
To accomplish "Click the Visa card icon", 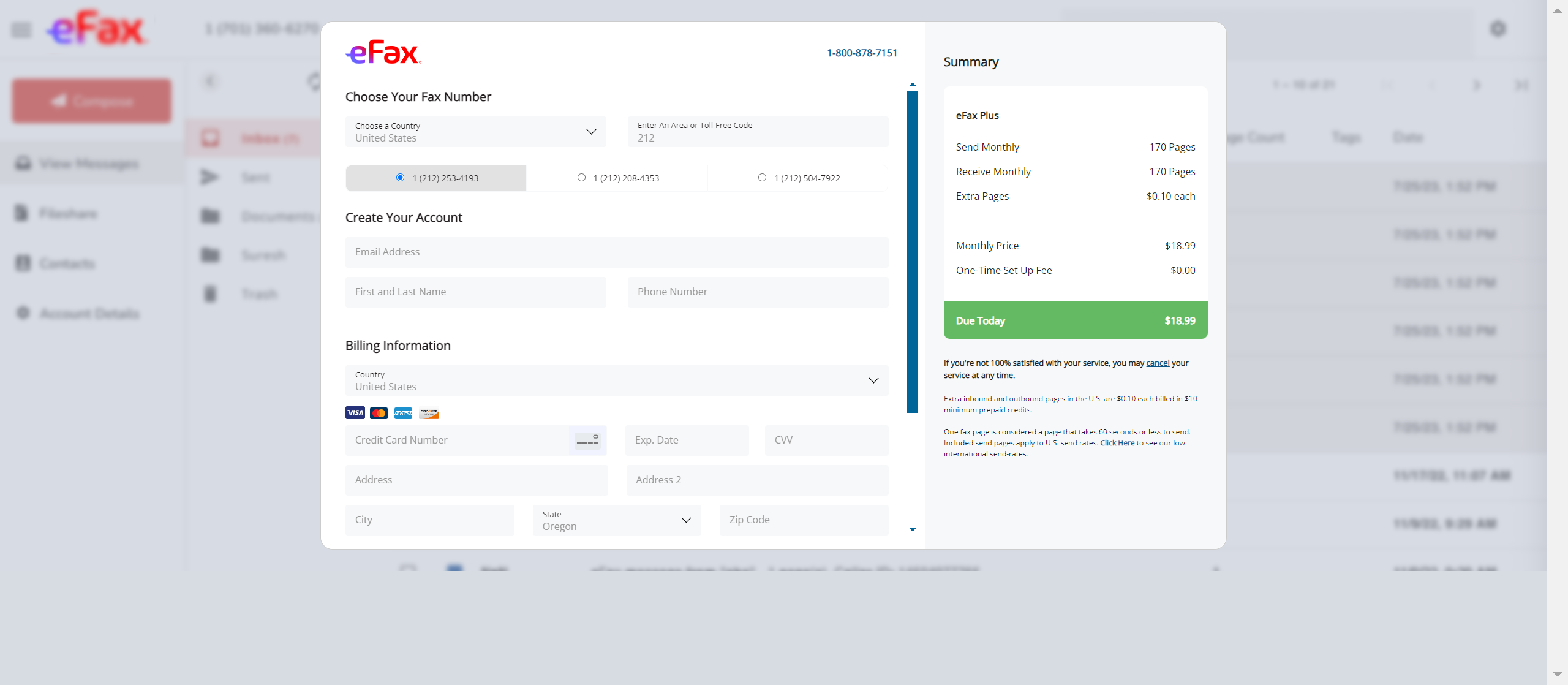I will pos(355,413).
